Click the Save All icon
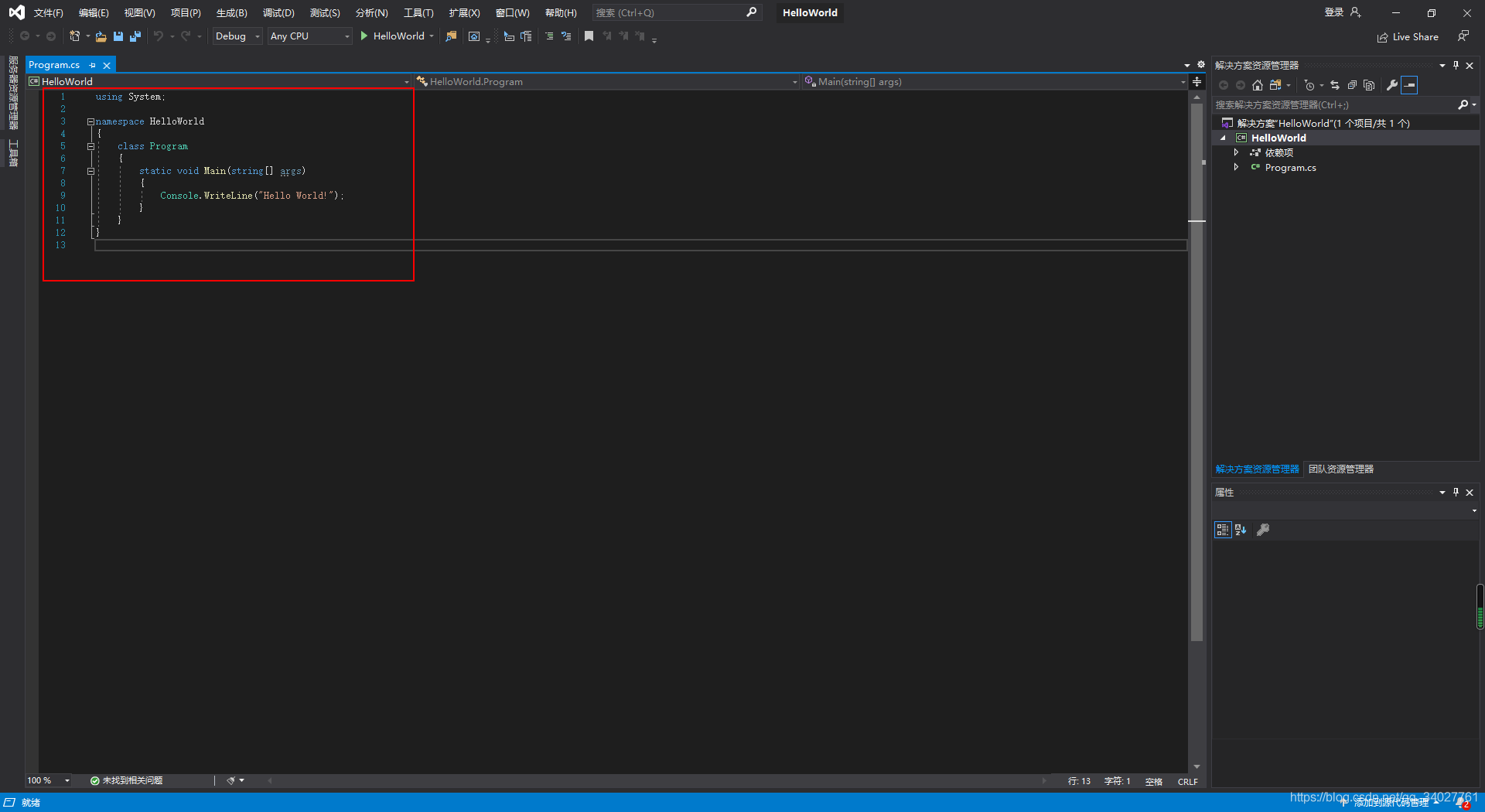 pos(135,36)
